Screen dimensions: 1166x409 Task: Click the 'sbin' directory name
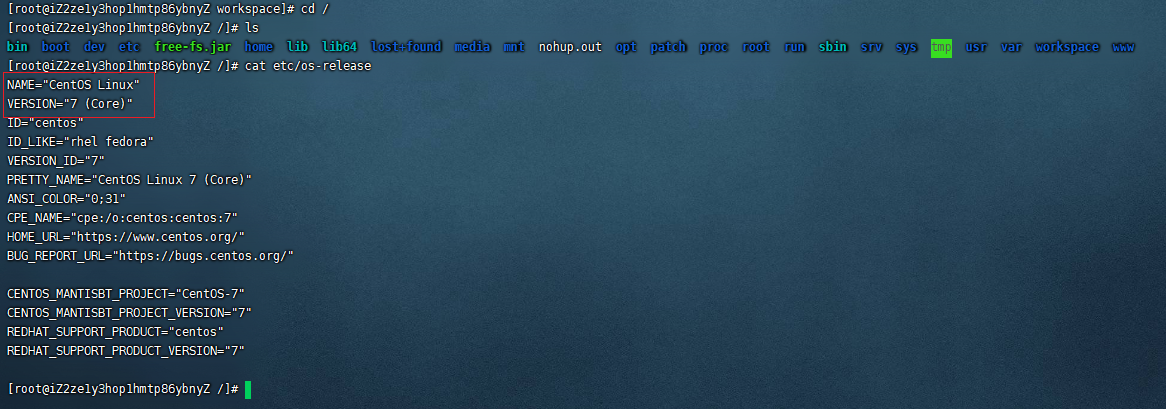(x=833, y=47)
